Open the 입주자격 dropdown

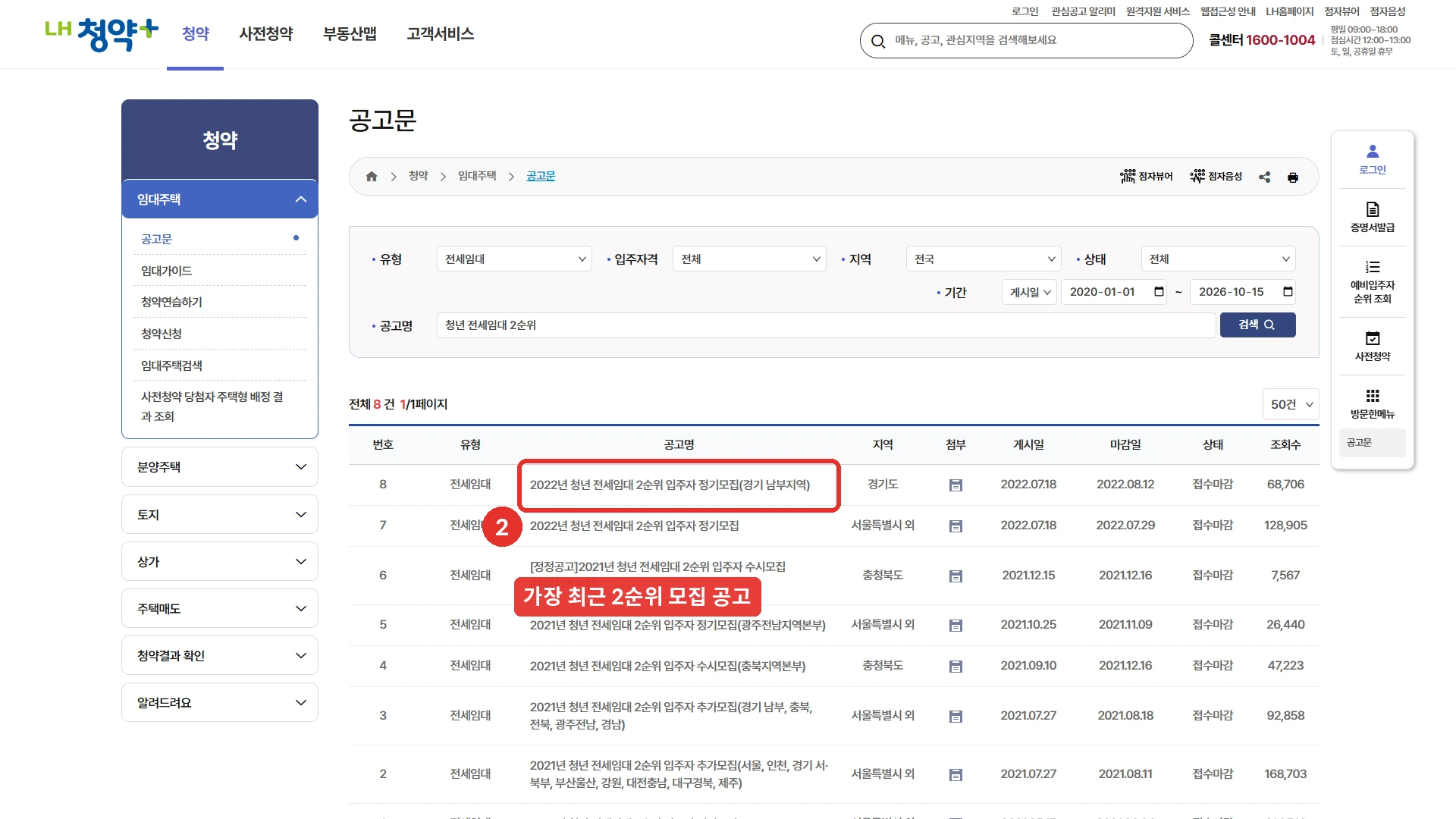point(749,259)
